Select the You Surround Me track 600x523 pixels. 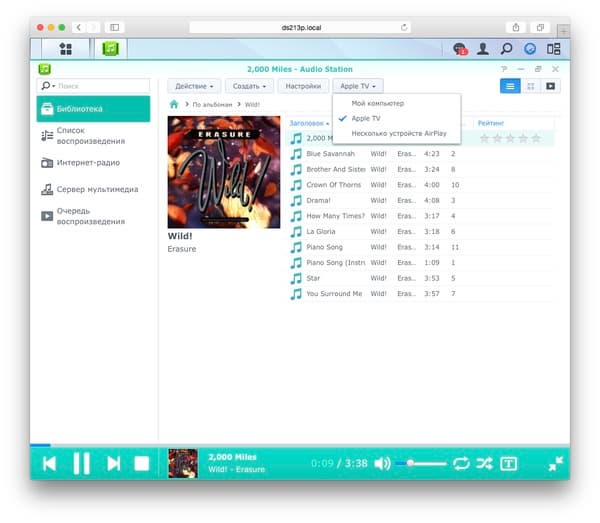coord(420,294)
